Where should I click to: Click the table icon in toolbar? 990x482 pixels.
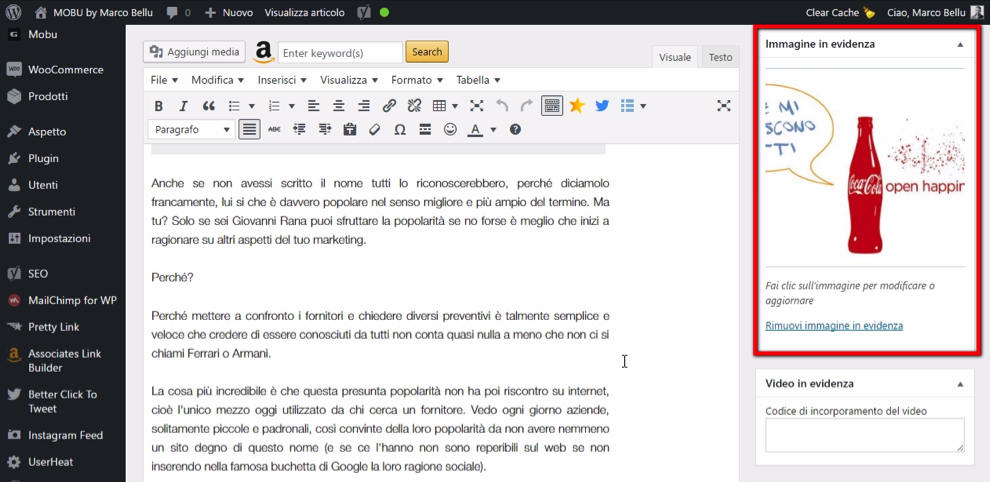pos(439,105)
